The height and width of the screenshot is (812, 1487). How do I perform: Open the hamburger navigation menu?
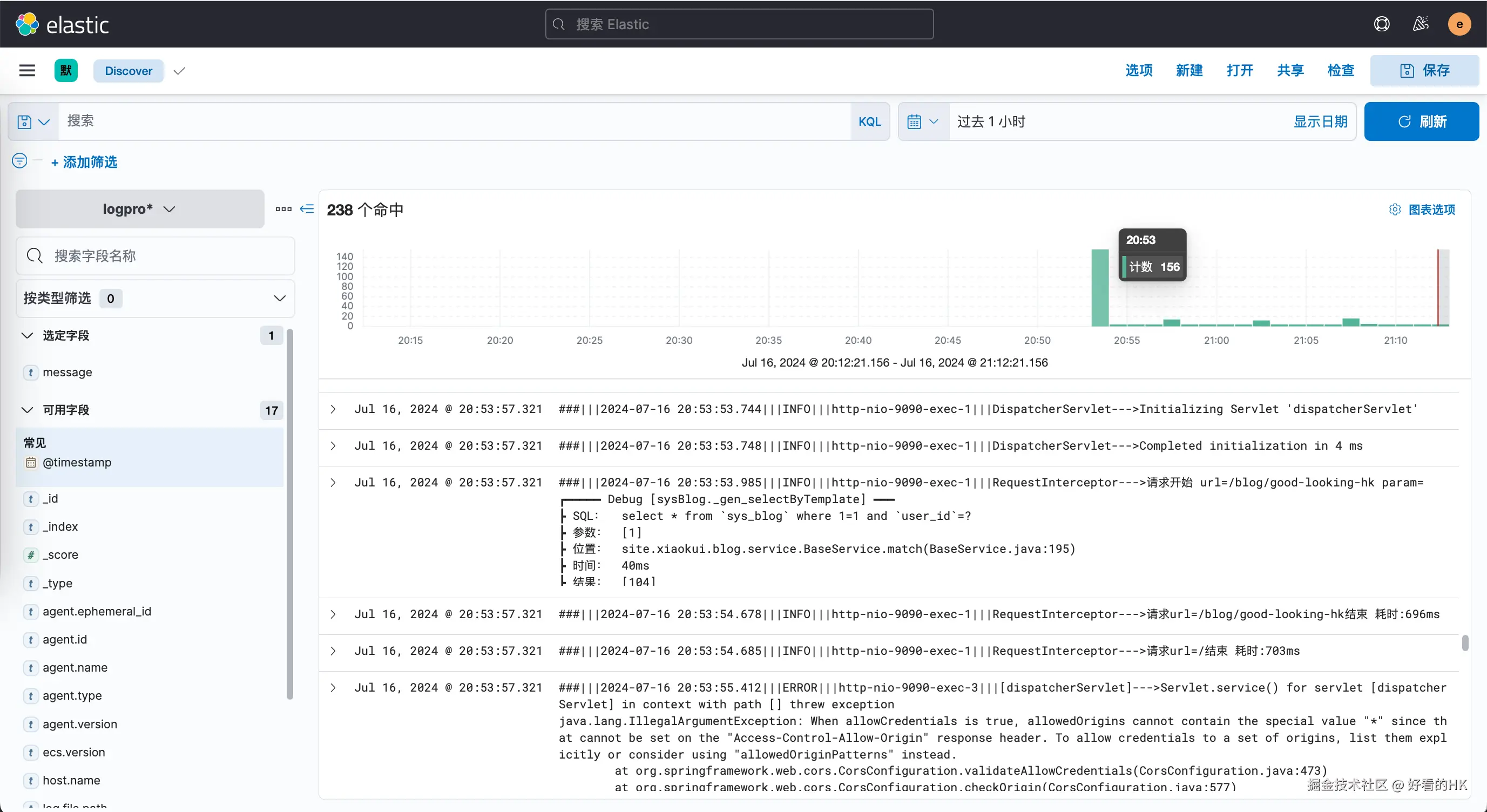(27, 70)
